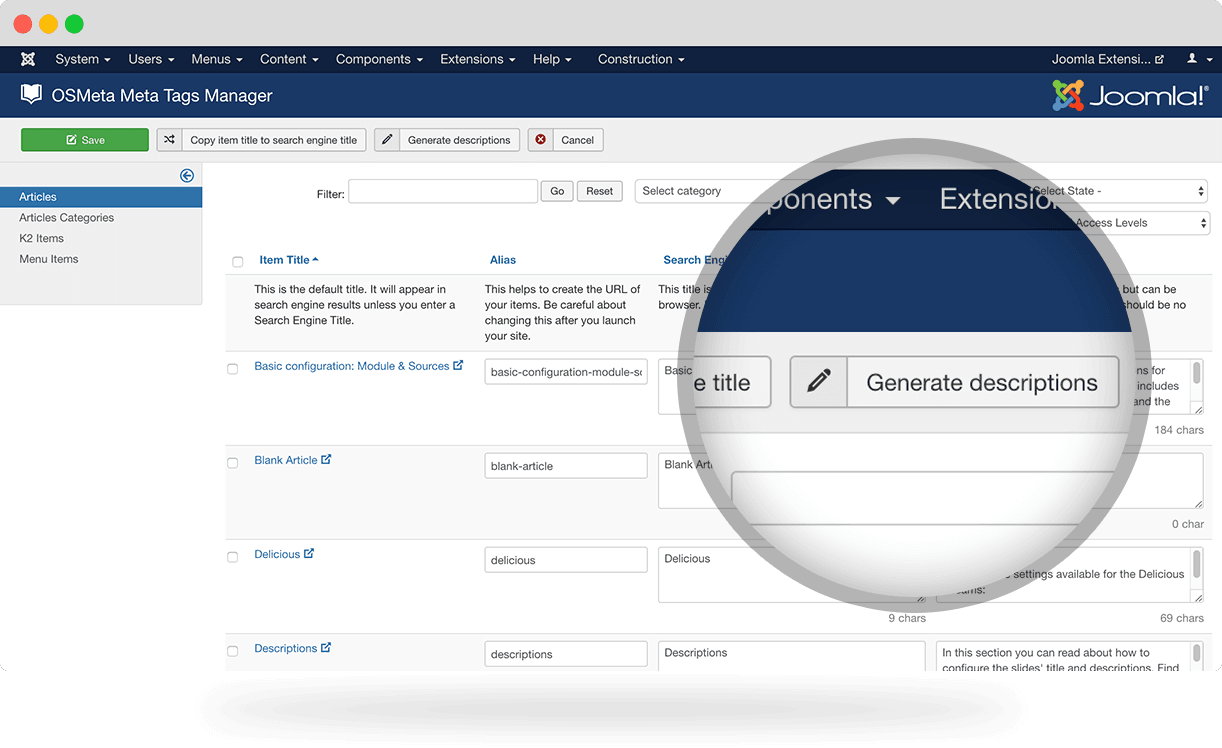Open the Users menu
The image size is (1222, 748).
(151, 59)
